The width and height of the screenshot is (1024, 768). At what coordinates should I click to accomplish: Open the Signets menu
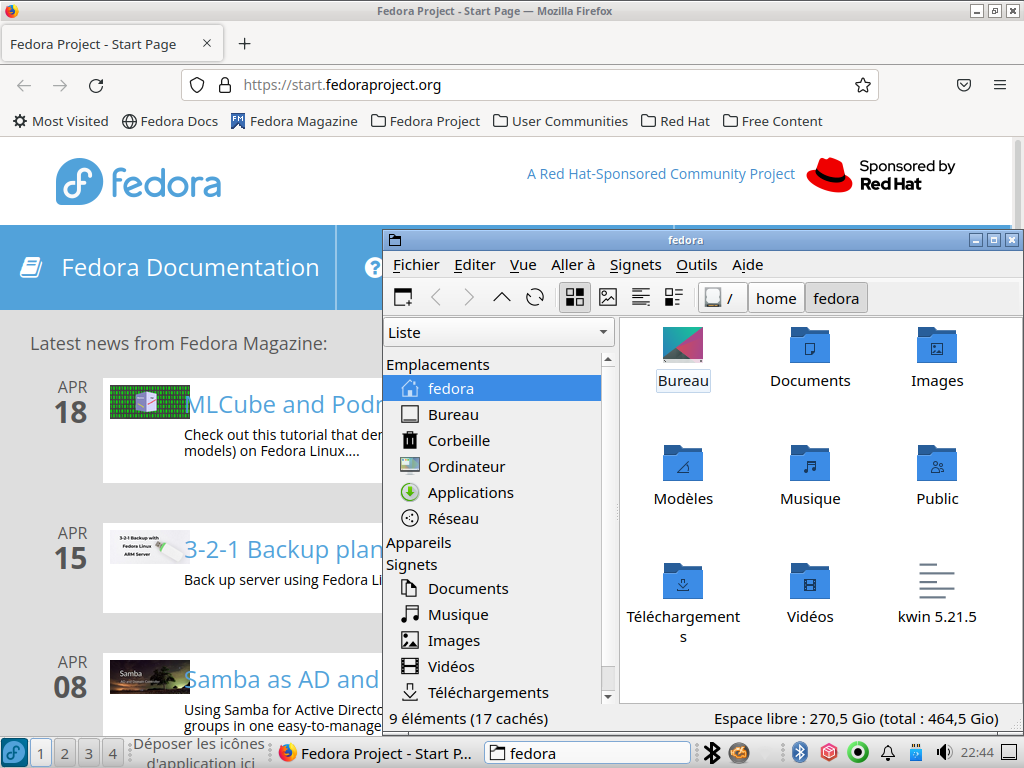pos(635,265)
